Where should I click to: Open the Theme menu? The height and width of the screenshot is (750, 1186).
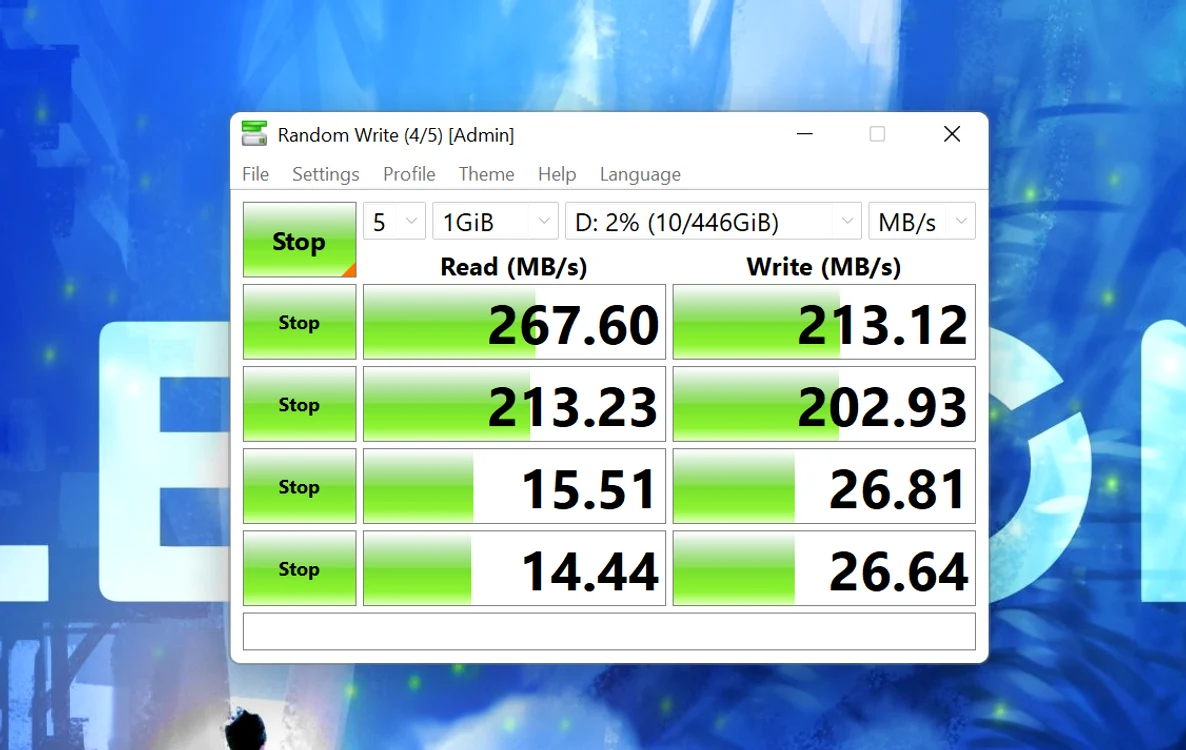486,174
